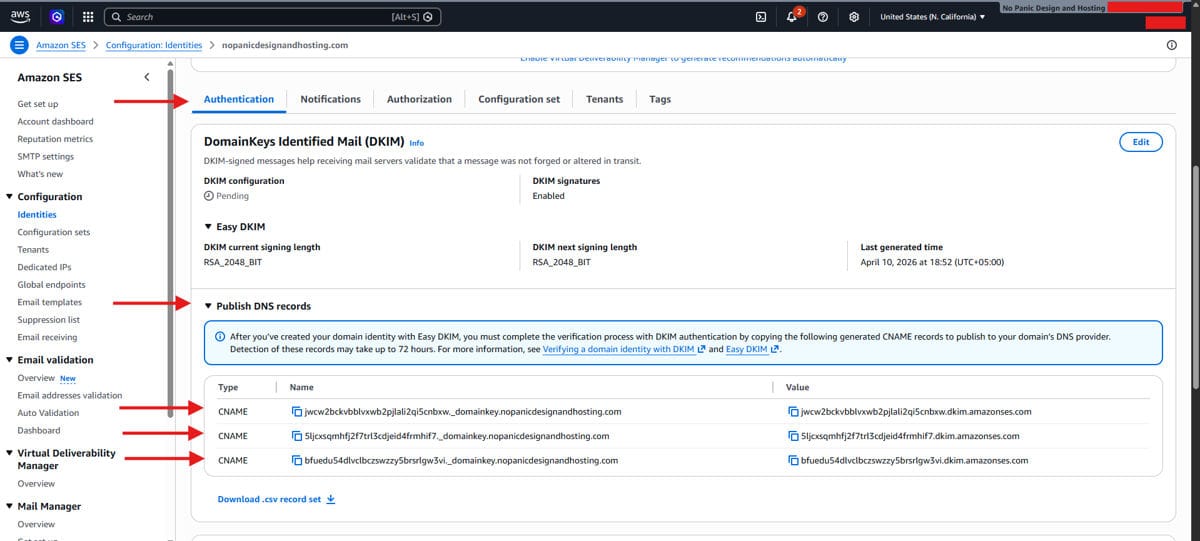Open Email addresses validation in sidebar
Image resolution: width=1200 pixels, height=541 pixels.
point(69,395)
